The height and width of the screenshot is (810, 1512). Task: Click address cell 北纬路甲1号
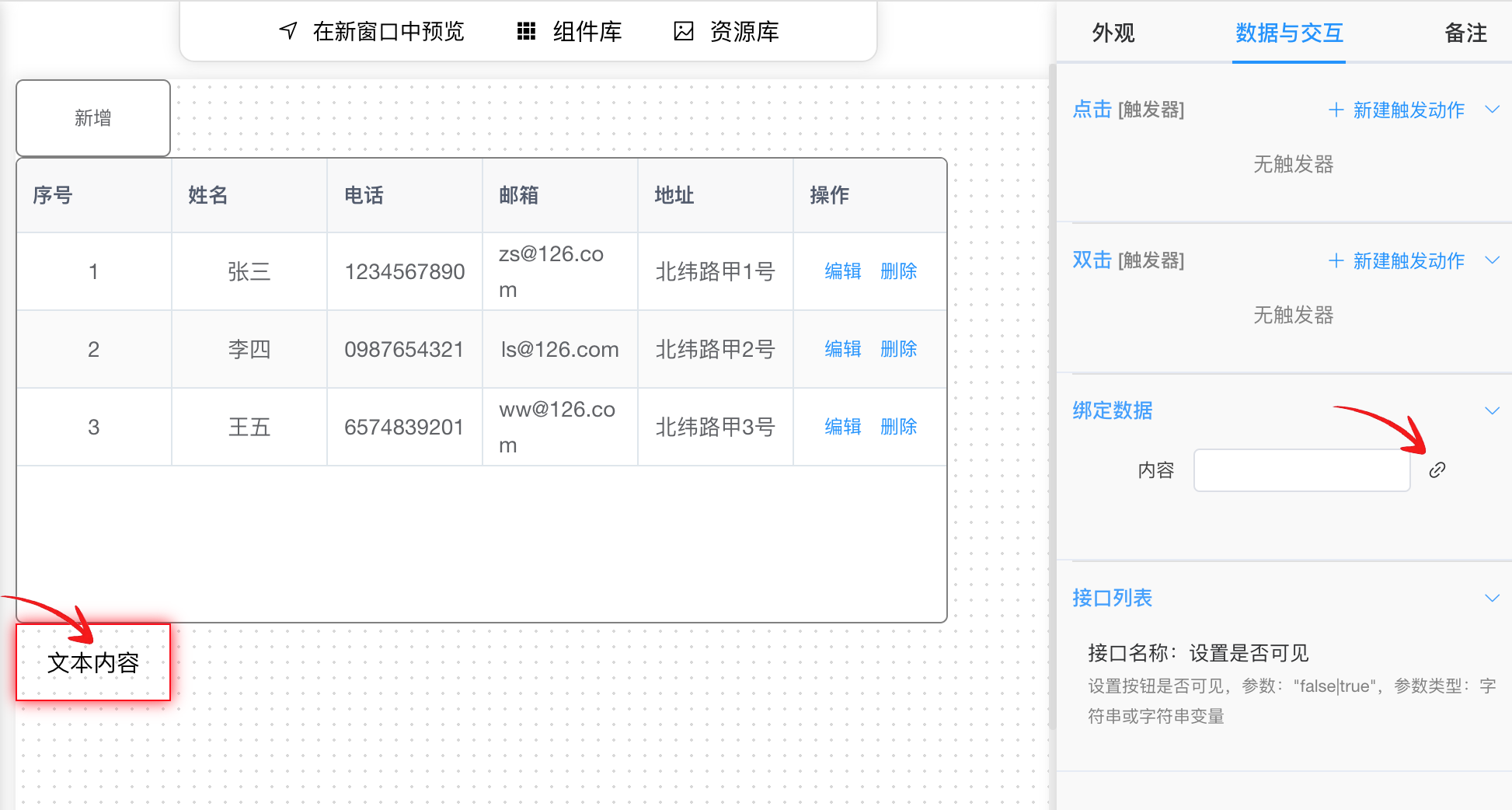[x=716, y=271]
